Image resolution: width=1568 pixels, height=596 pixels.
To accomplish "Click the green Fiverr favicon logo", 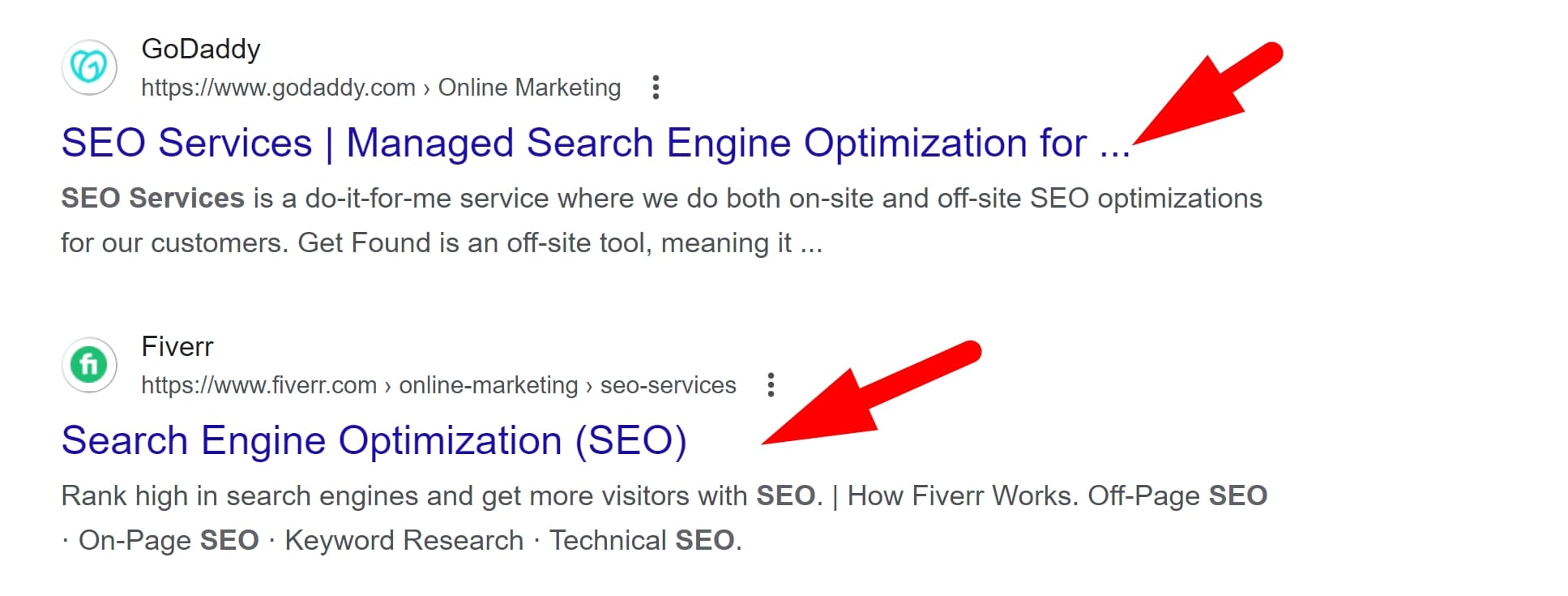I will click(x=89, y=364).
